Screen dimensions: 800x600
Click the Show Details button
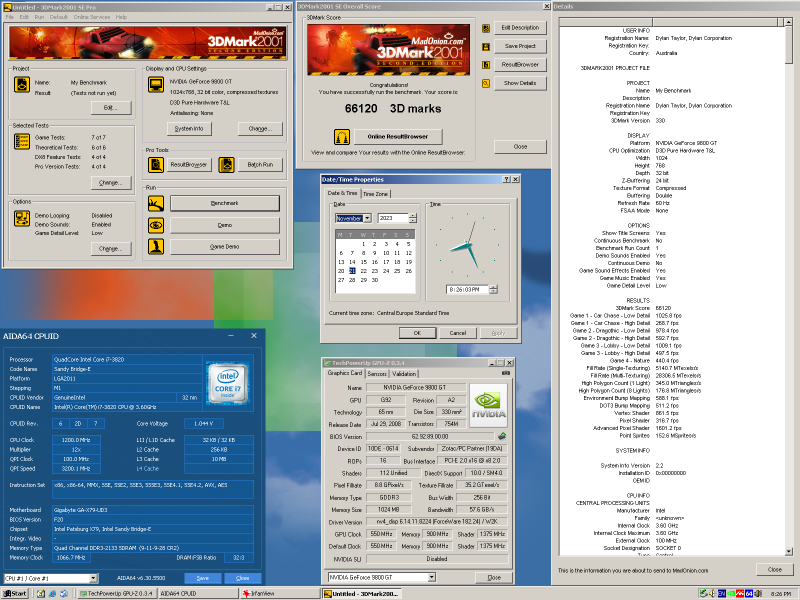coord(520,83)
